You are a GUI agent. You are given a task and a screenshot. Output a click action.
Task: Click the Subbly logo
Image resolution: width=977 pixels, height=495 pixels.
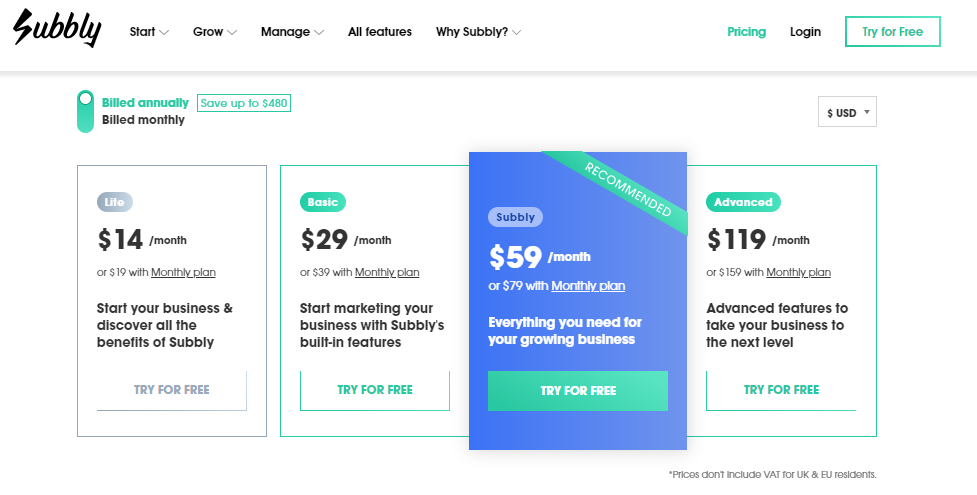point(57,28)
